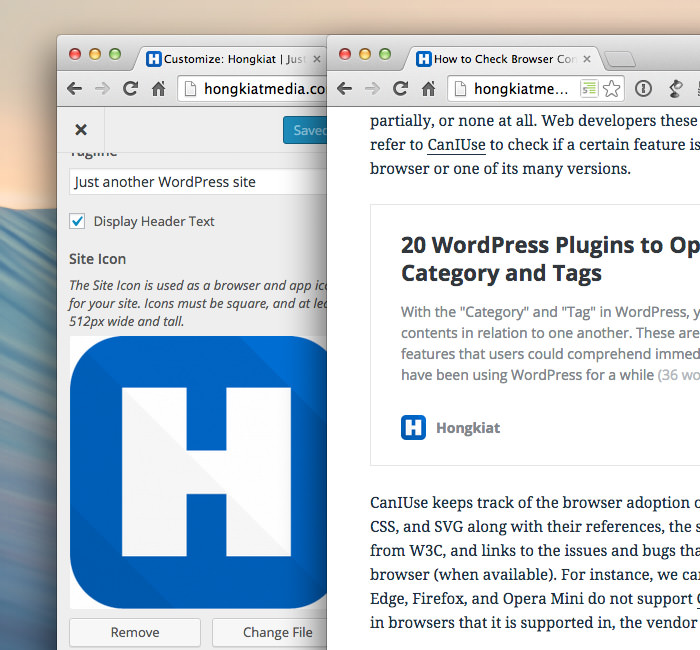The height and width of the screenshot is (650, 700).
Task: Open a new tab in right window
Action: click(620, 59)
